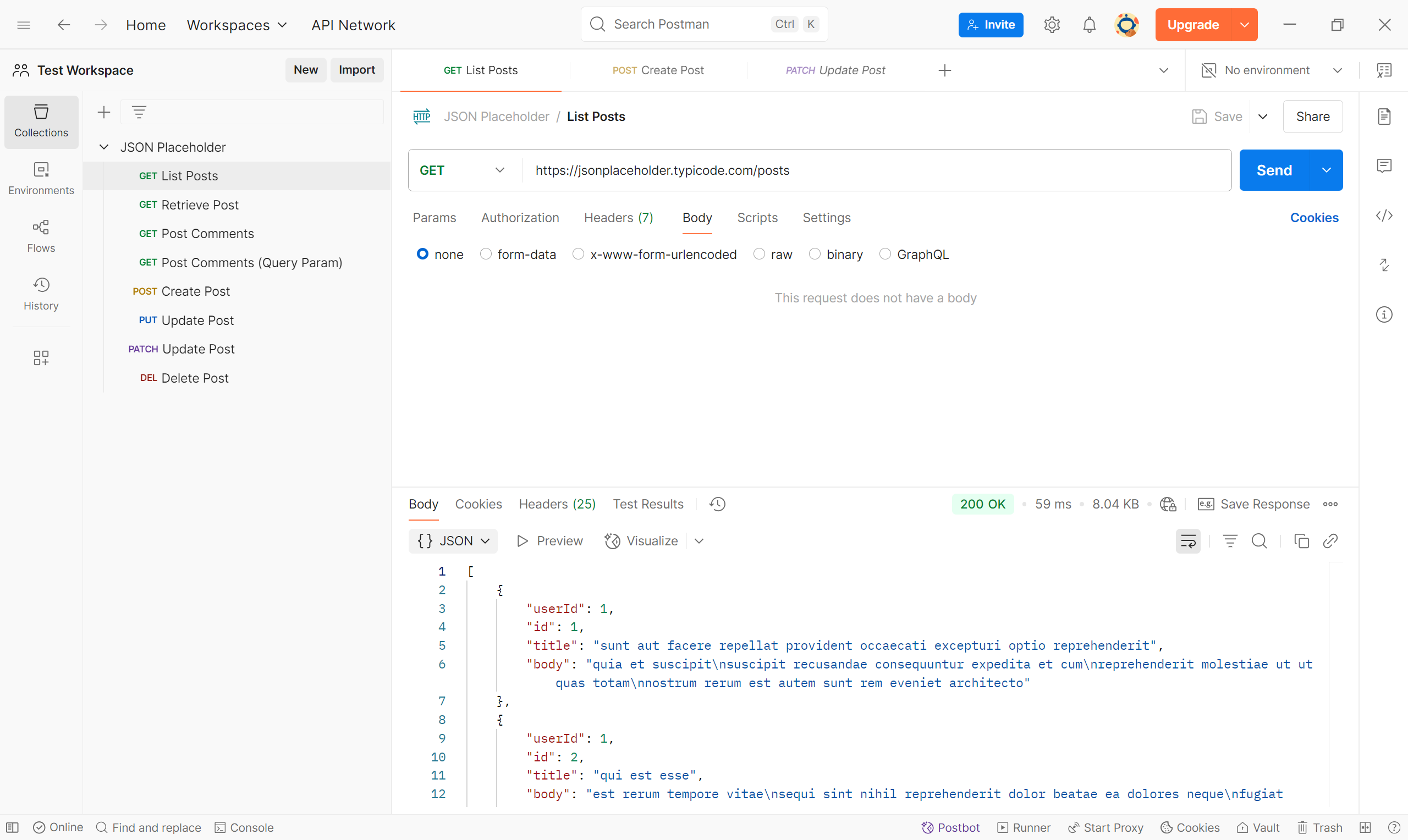Toggle sidebar icon in bottom-left status bar
1408x840 pixels.
pyautogui.click(x=13, y=827)
